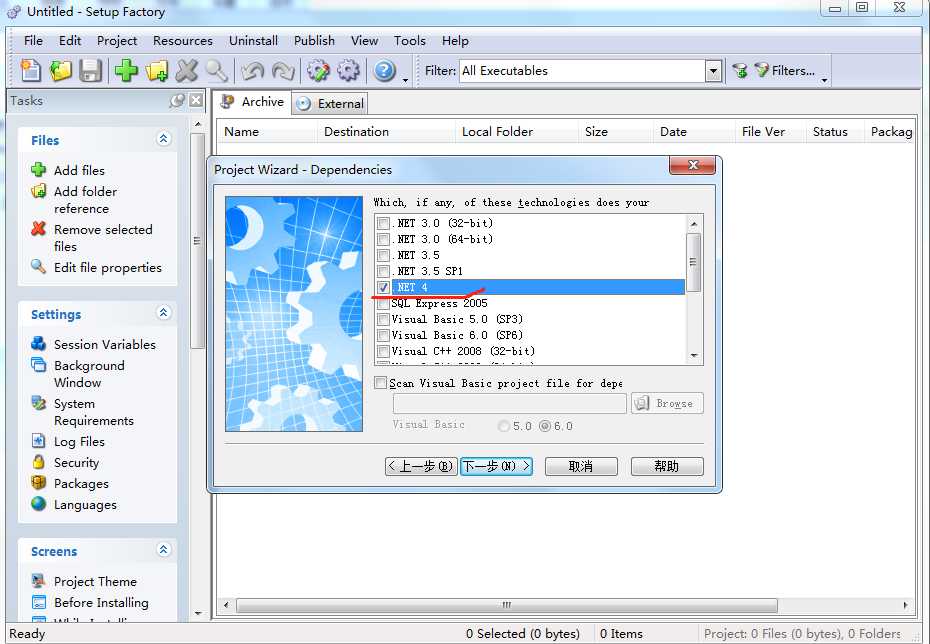Open the File menu

(33, 41)
